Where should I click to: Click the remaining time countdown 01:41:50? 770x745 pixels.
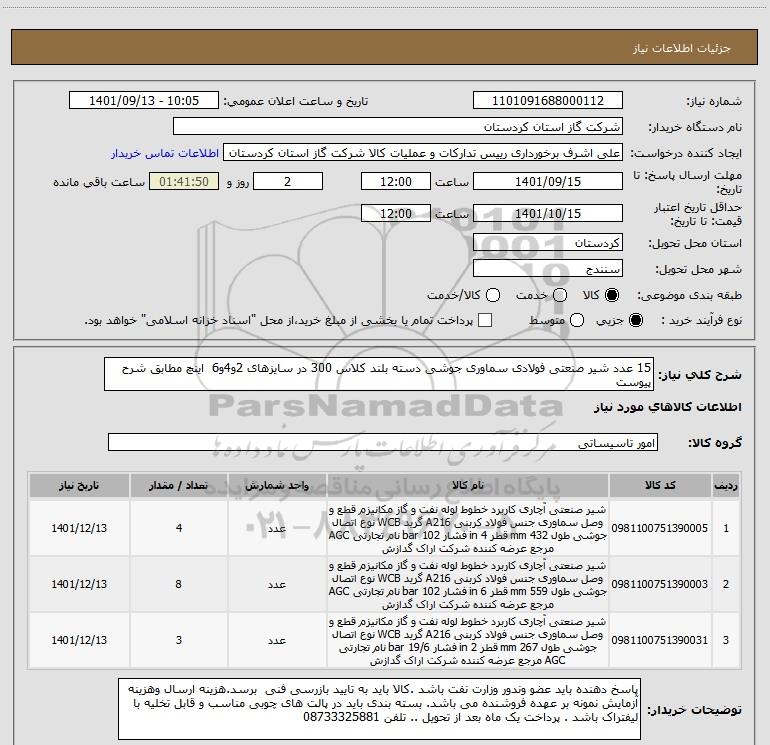click(184, 181)
